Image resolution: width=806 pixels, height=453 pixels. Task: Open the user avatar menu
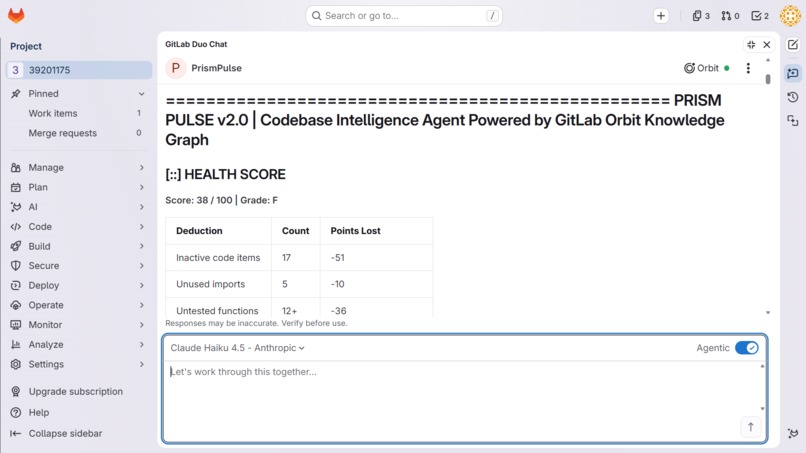click(790, 16)
